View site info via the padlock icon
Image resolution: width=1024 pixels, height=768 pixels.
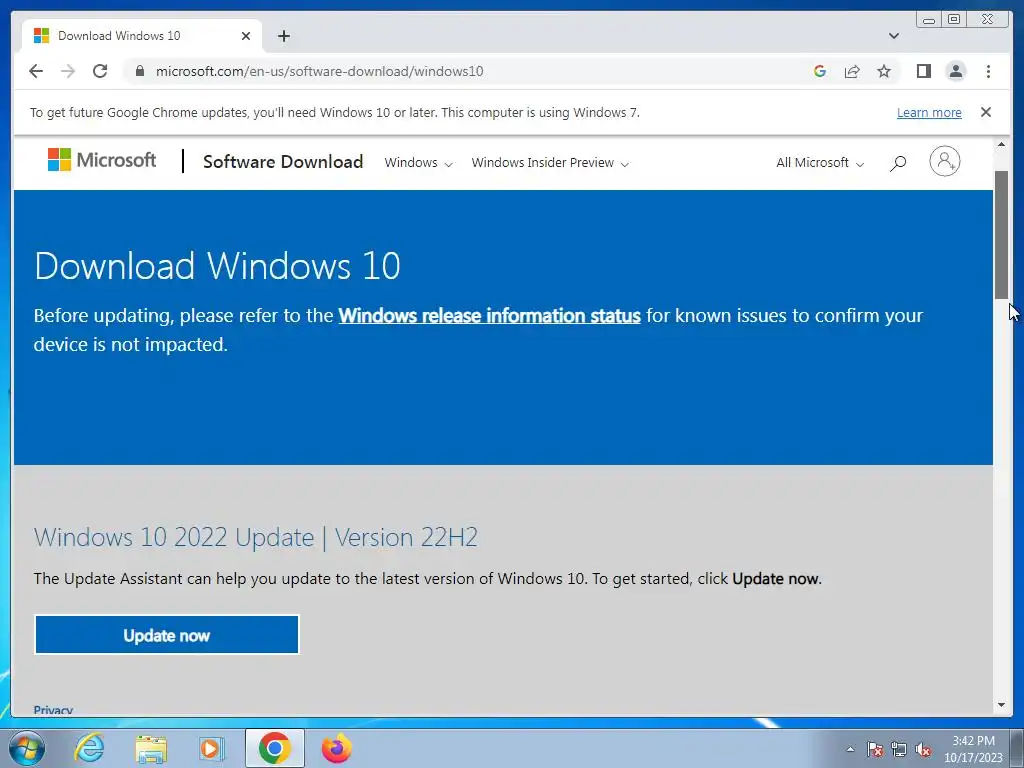click(x=139, y=71)
